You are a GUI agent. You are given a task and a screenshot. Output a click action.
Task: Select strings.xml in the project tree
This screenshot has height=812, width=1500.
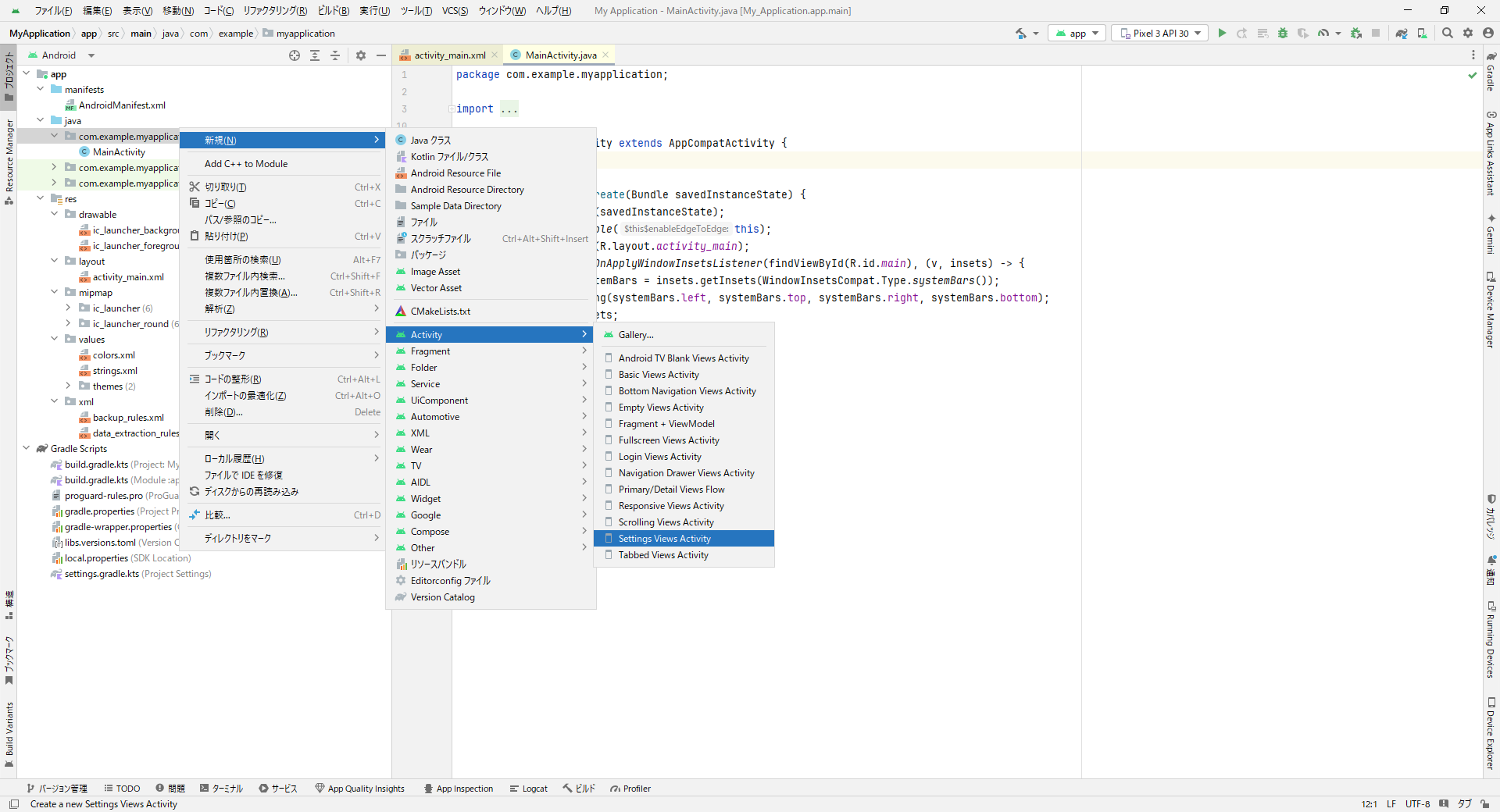[115, 371]
